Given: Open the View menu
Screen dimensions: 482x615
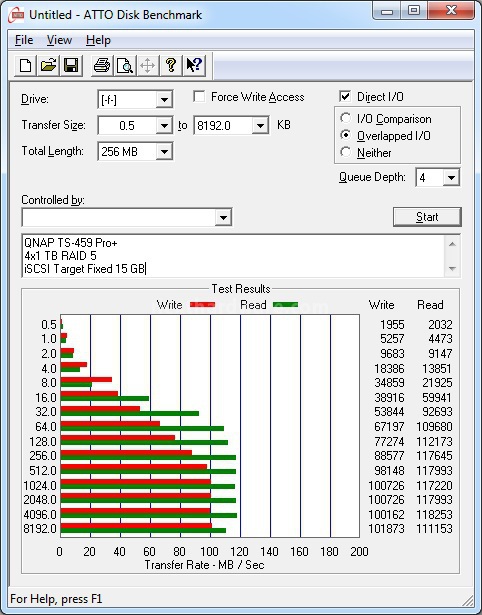Looking at the screenshot, I should (59, 40).
